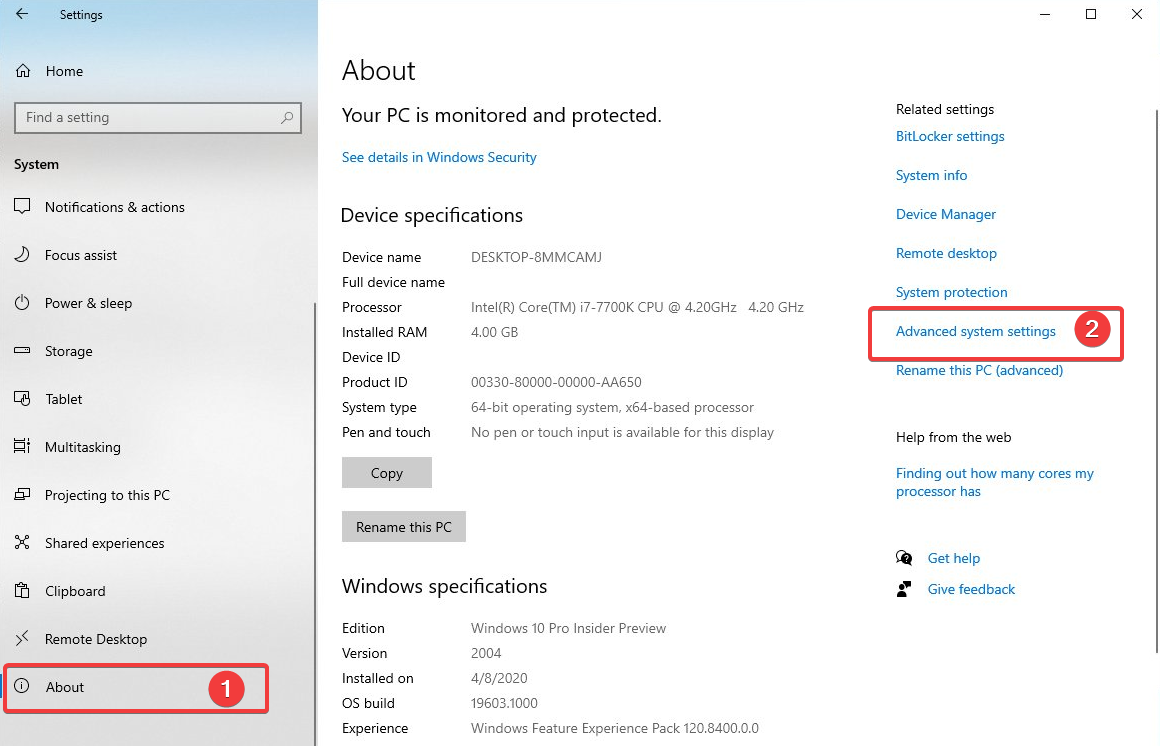Select Installed on date 4/8/2020
This screenshot has height=746, width=1160.
pyautogui.click(x=499, y=678)
